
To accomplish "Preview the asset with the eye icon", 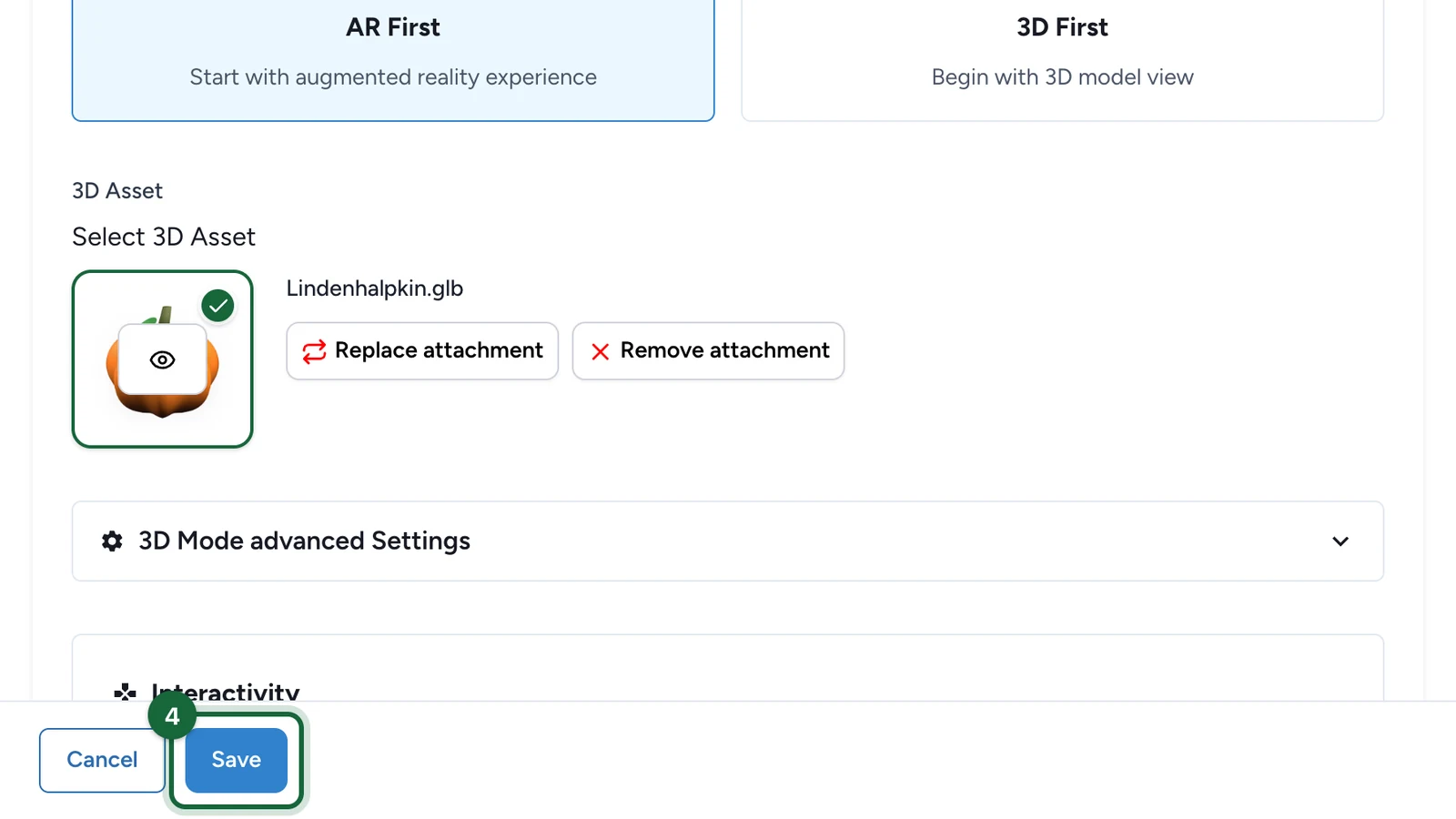I will tap(163, 359).
